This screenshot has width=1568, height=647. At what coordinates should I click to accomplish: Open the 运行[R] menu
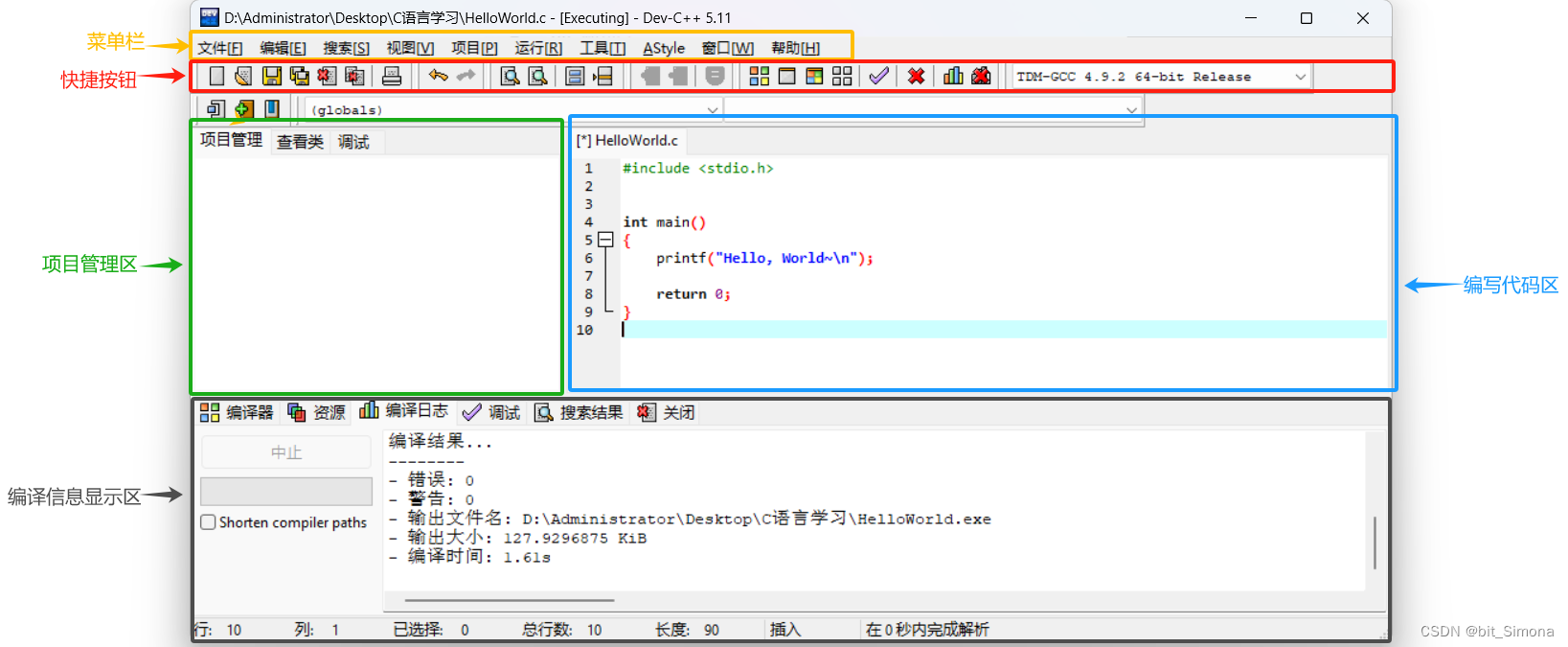(538, 48)
